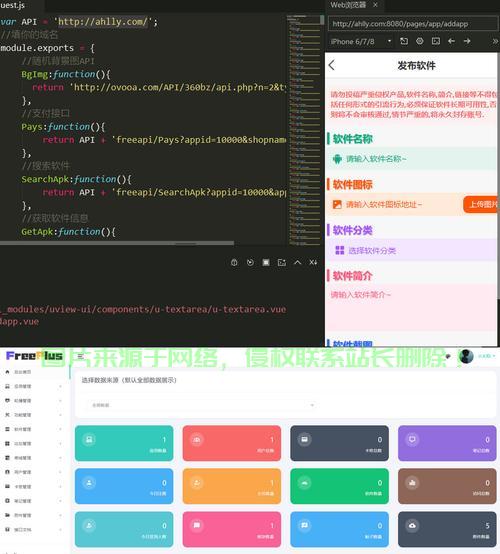The image size is (500, 554).
Task: Click the up-arrow icon in console toolbar
Action: 298,262
